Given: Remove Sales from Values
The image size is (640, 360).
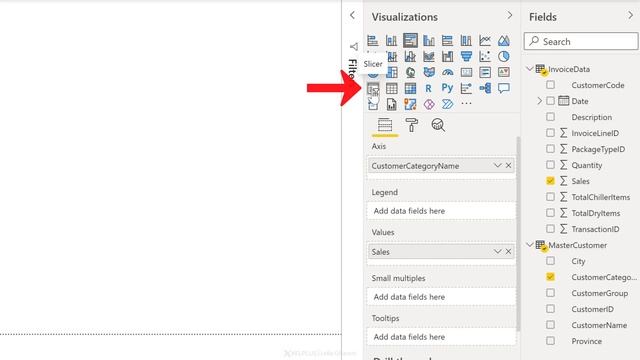Looking at the screenshot, I should 508,251.
